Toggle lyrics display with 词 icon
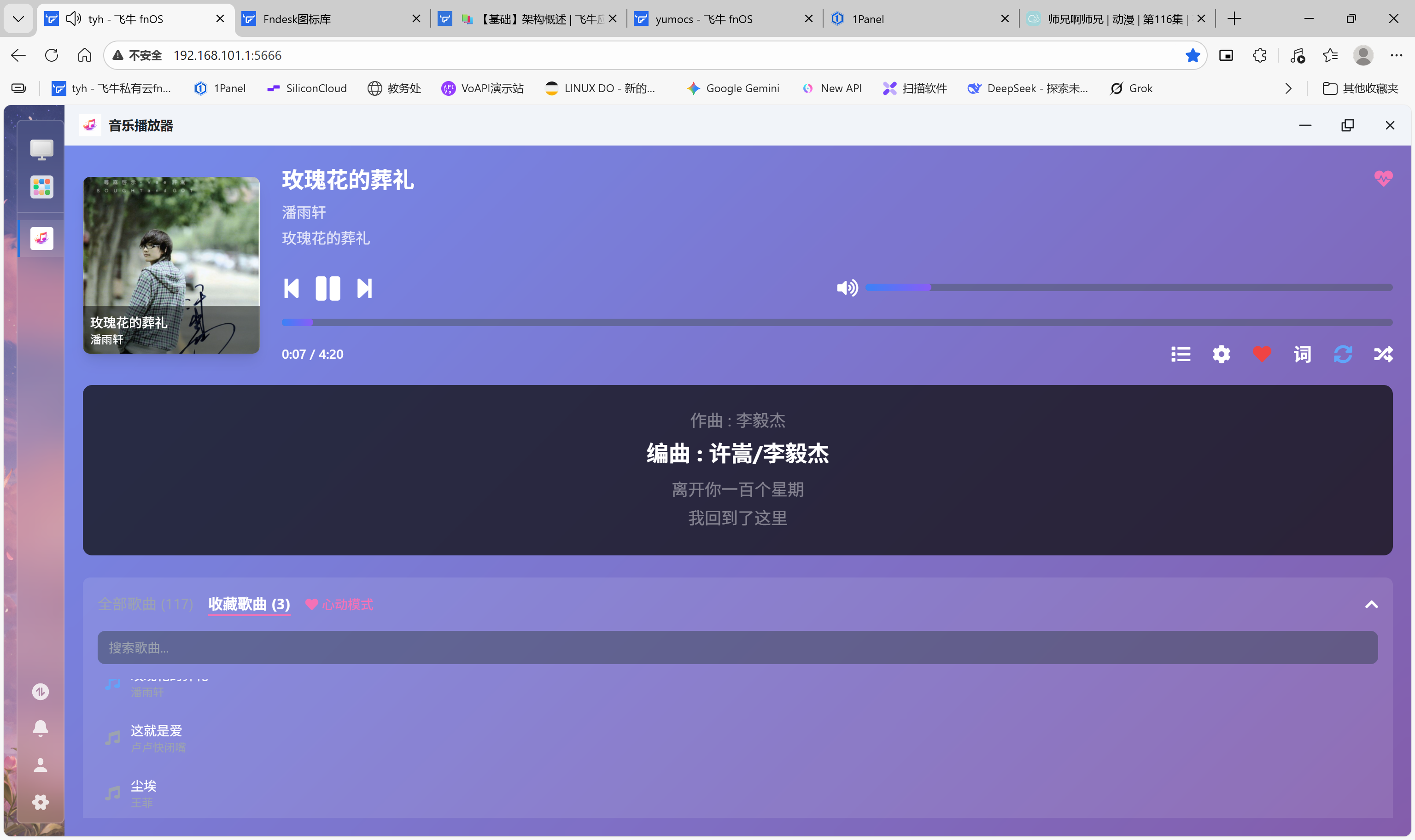The image size is (1415, 840). tap(1302, 354)
